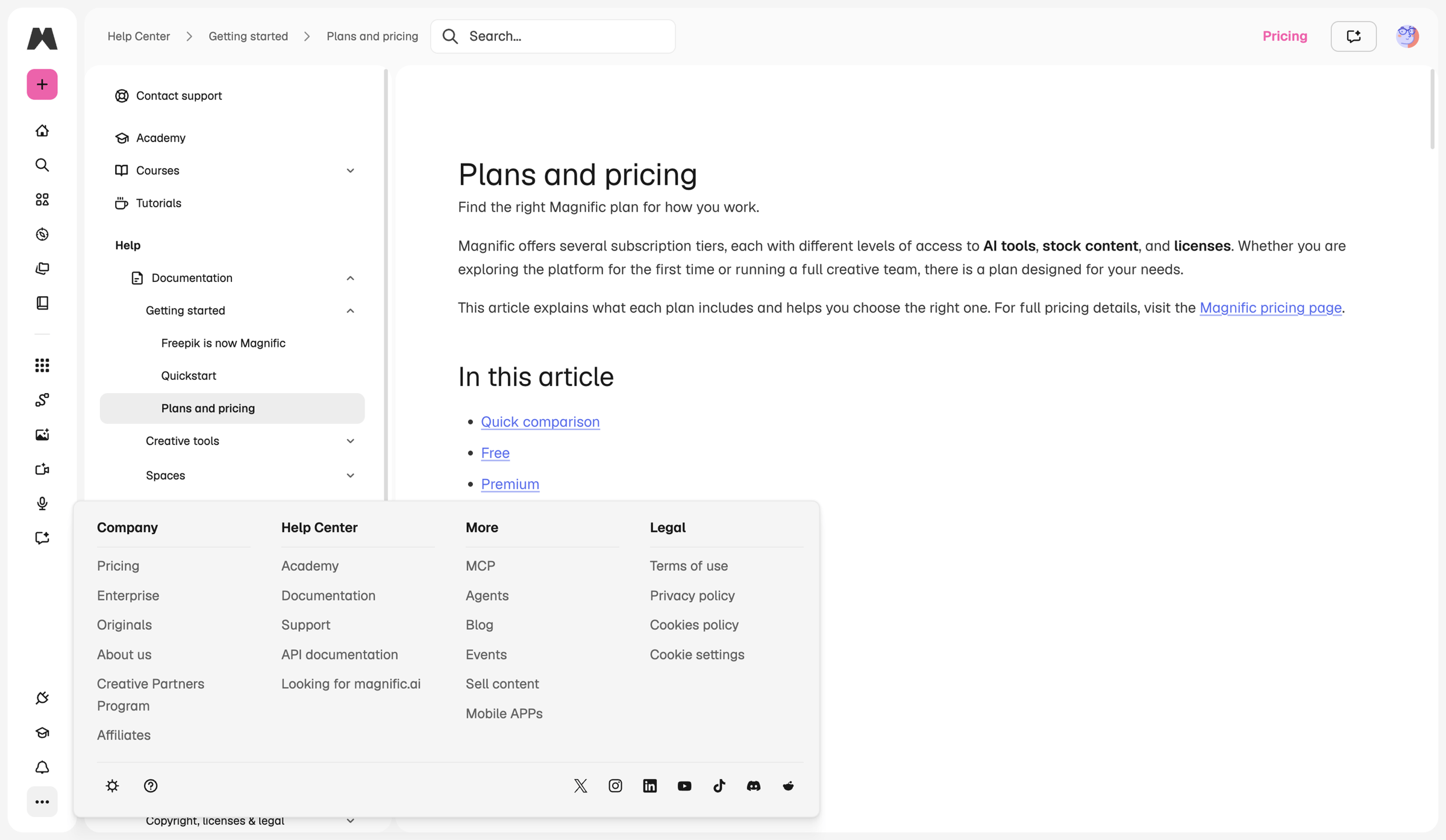Click the article page vertical scrollbar
Viewport: 1446px width, 840px height.
pyautogui.click(x=1432, y=109)
